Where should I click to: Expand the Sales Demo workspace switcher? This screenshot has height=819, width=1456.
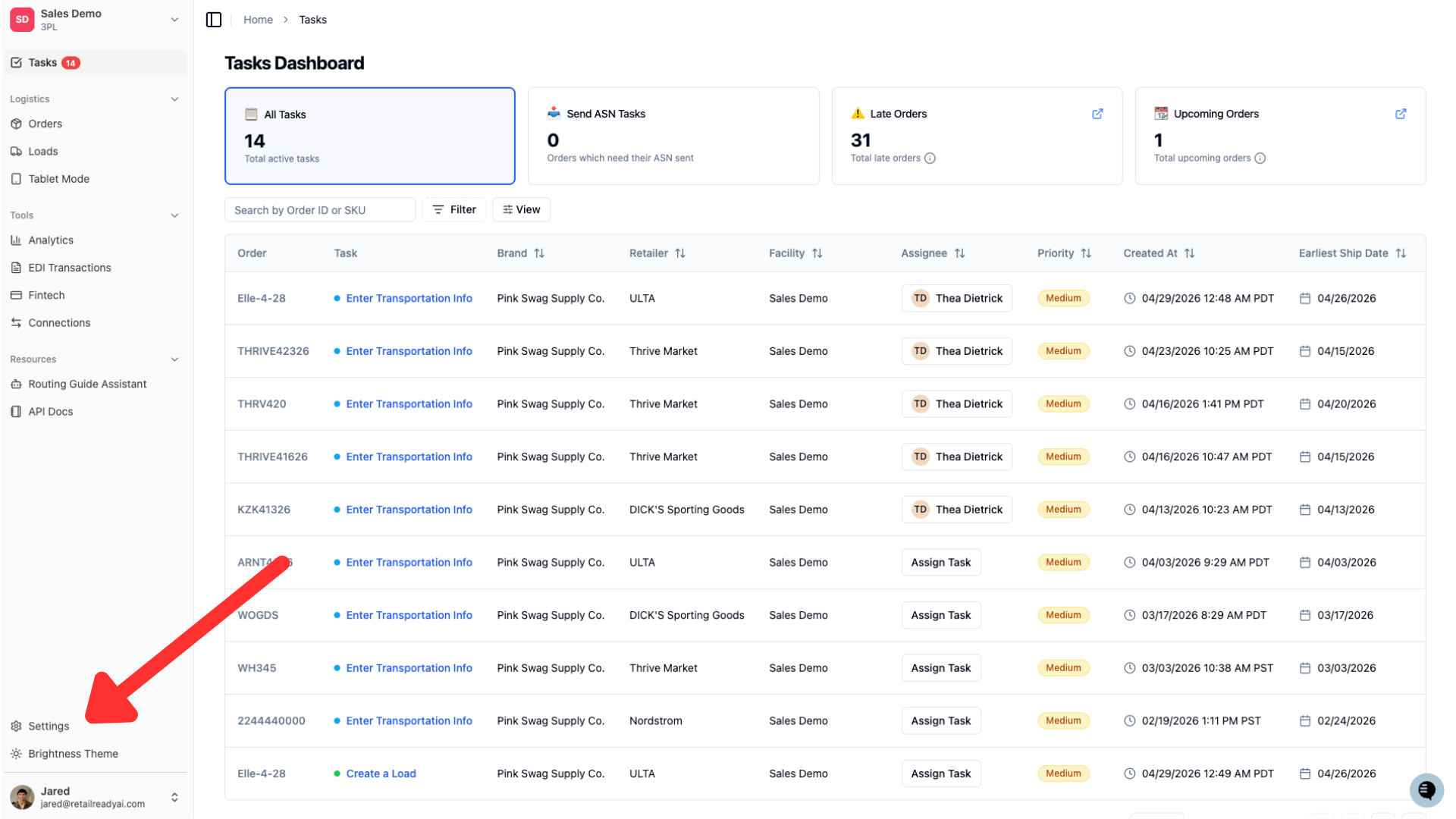(x=174, y=20)
